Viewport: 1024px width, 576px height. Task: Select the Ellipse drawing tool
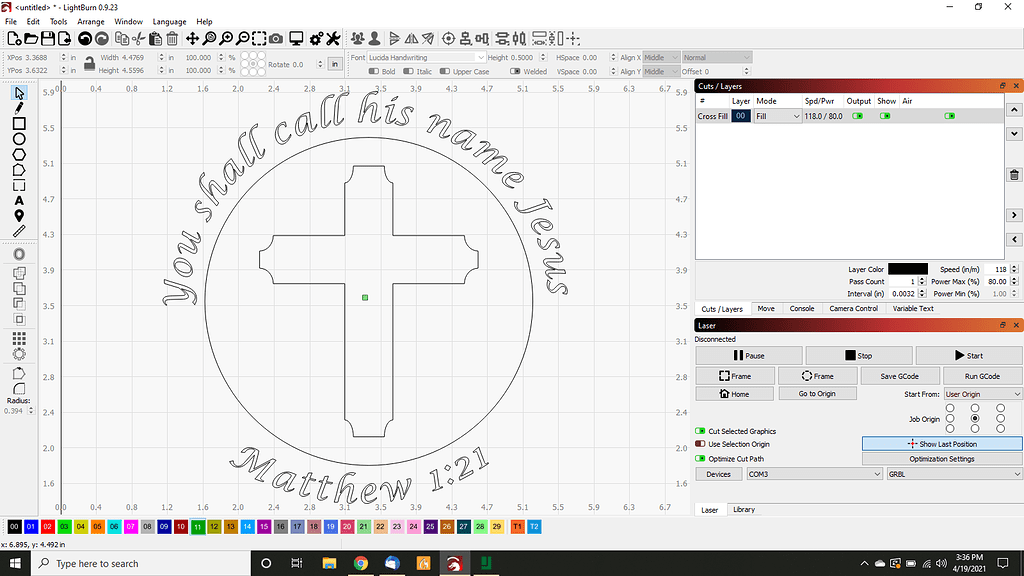17,138
